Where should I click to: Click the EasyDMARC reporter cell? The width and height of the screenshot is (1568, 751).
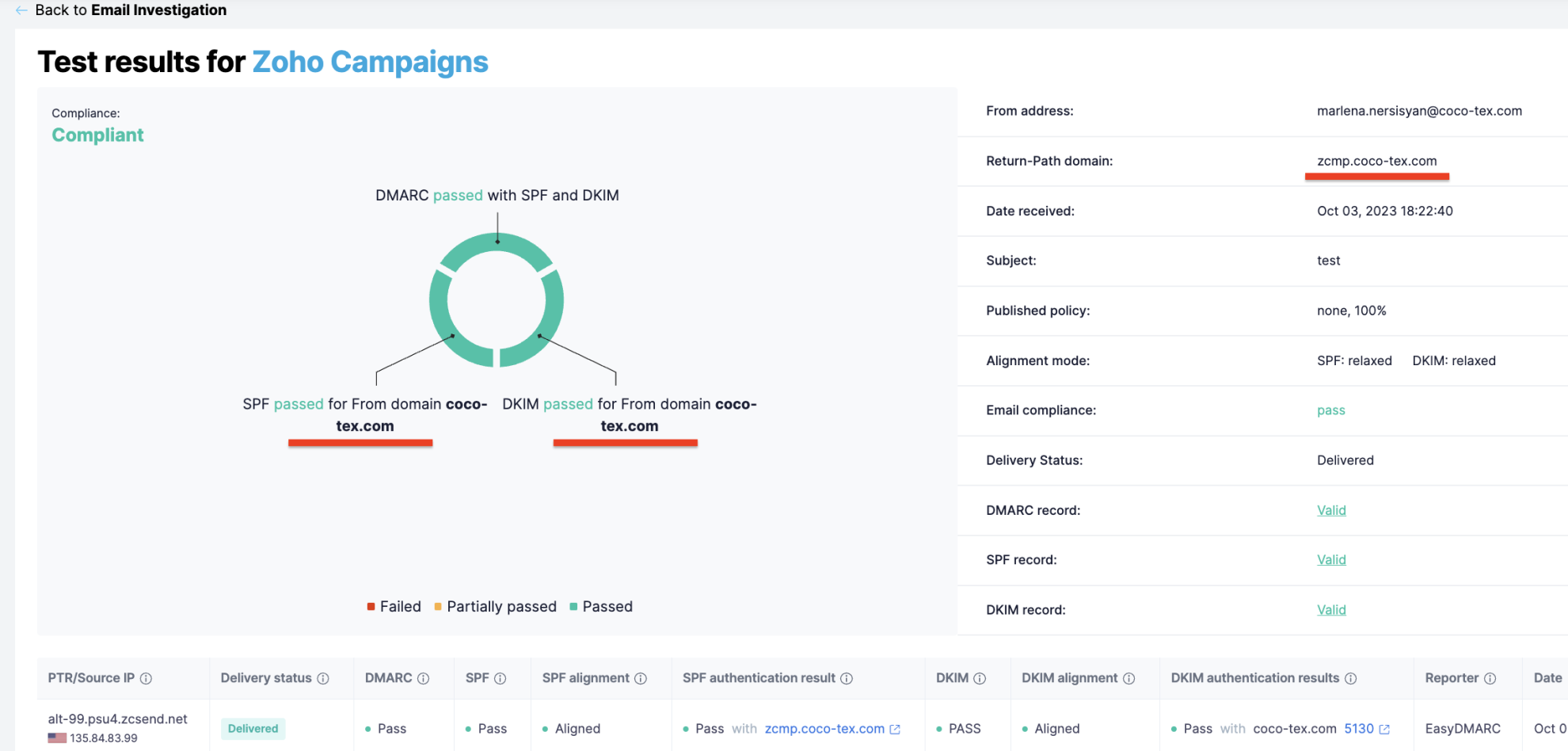(1463, 729)
